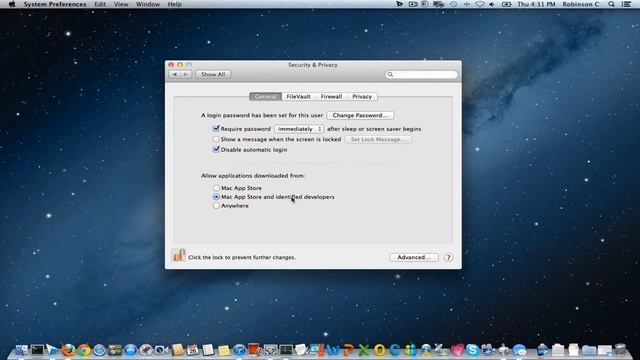Click the Show All button
Image resolution: width=640 pixels, height=360 pixels.
coord(213,74)
